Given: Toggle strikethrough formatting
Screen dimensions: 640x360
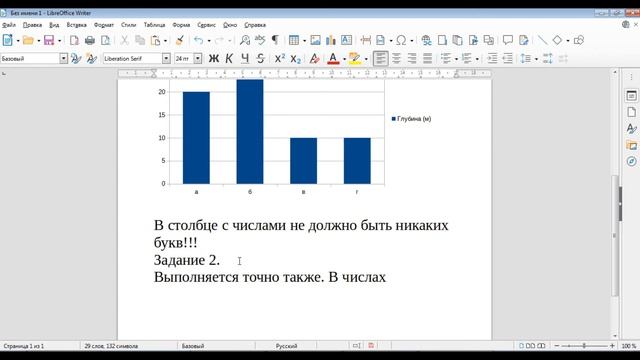Looking at the screenshot, I should (260, 59).
